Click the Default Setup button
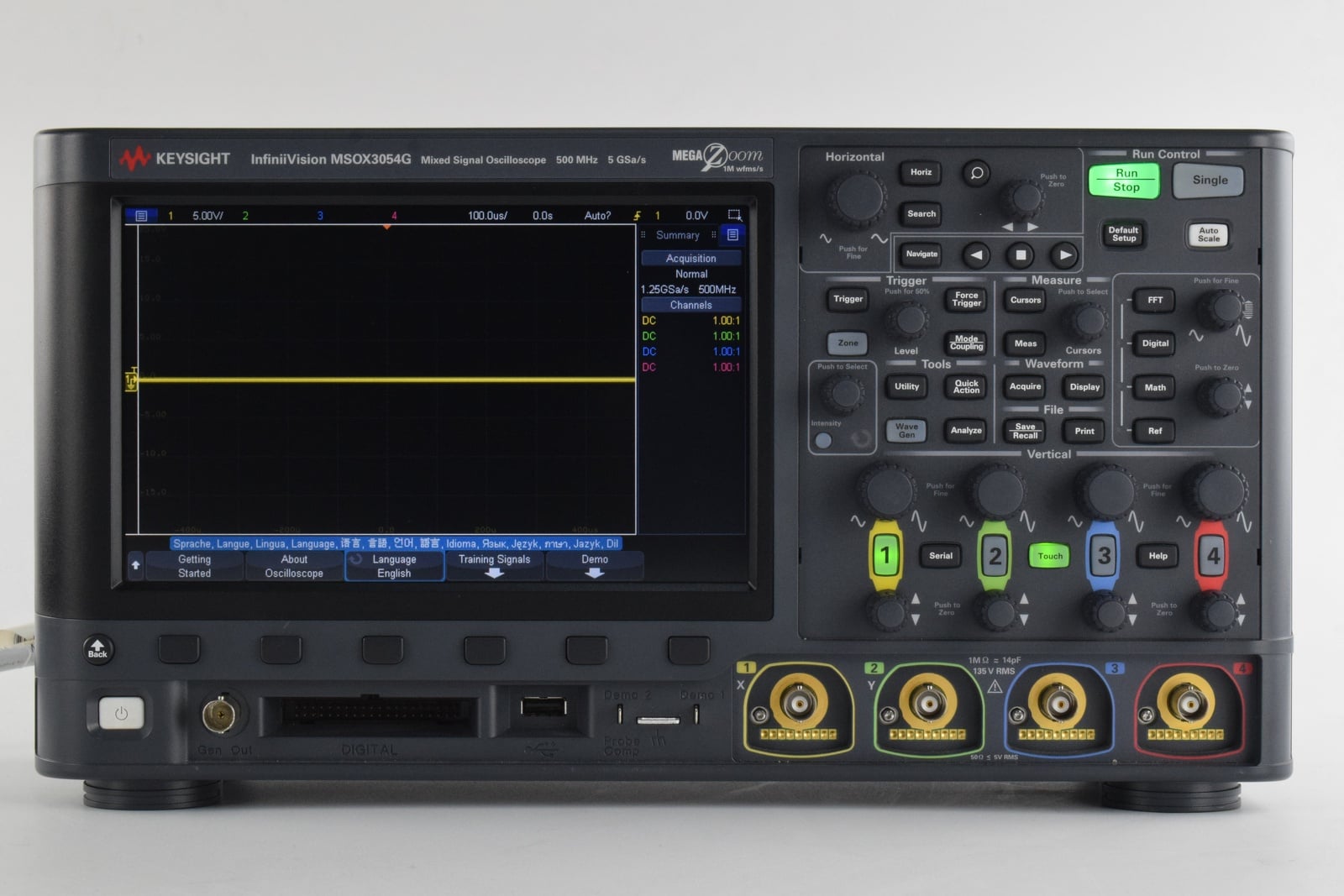This screenshot has width=1344, height=896. (x=1123, y=234)
